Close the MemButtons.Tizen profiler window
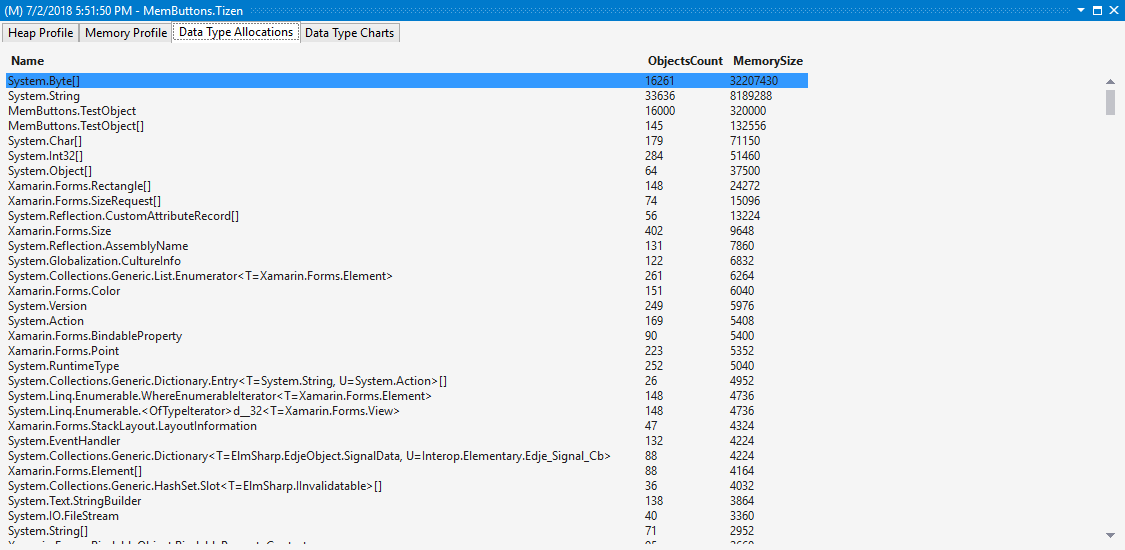This screenshot has width=1125, height=550. click(1113, 10)
